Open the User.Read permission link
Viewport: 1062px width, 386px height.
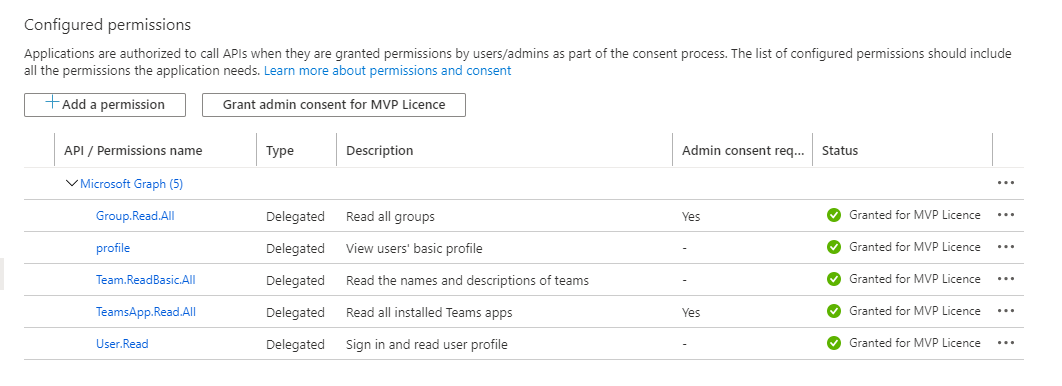coord(122,343)
